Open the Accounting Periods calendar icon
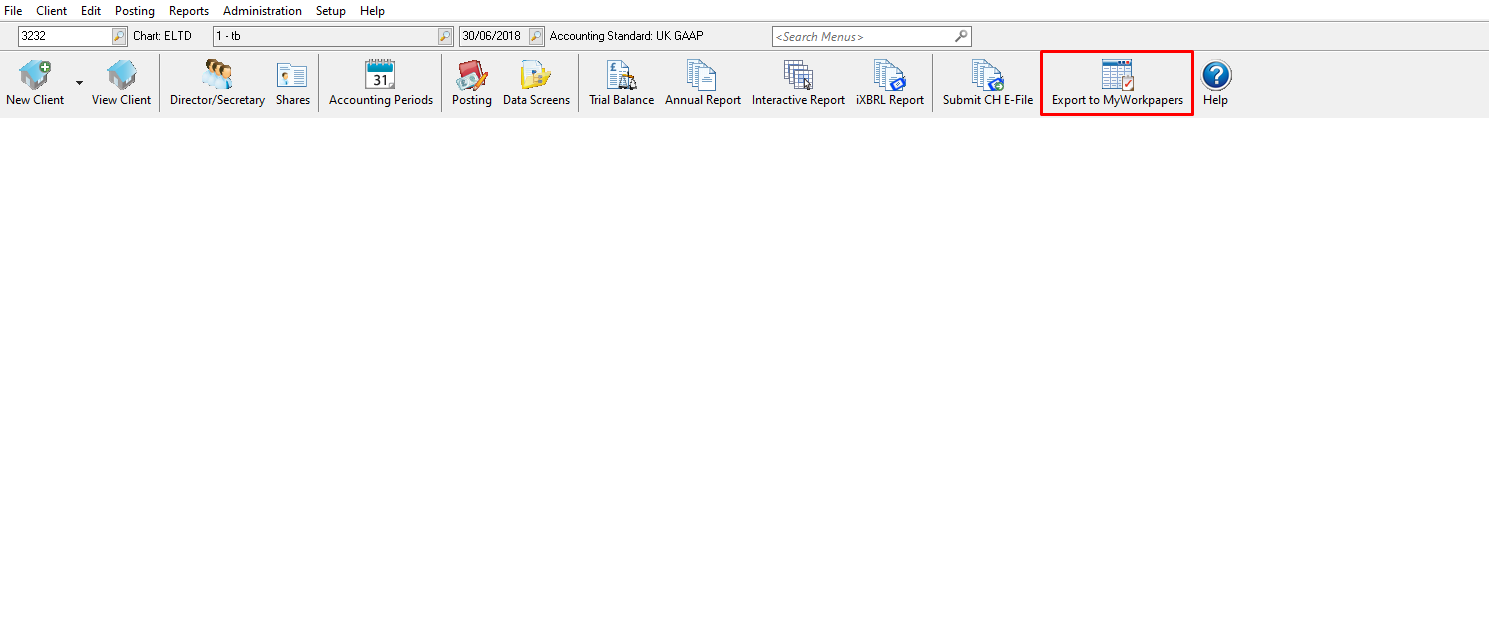1489x635 pixels. click(380, 75)
